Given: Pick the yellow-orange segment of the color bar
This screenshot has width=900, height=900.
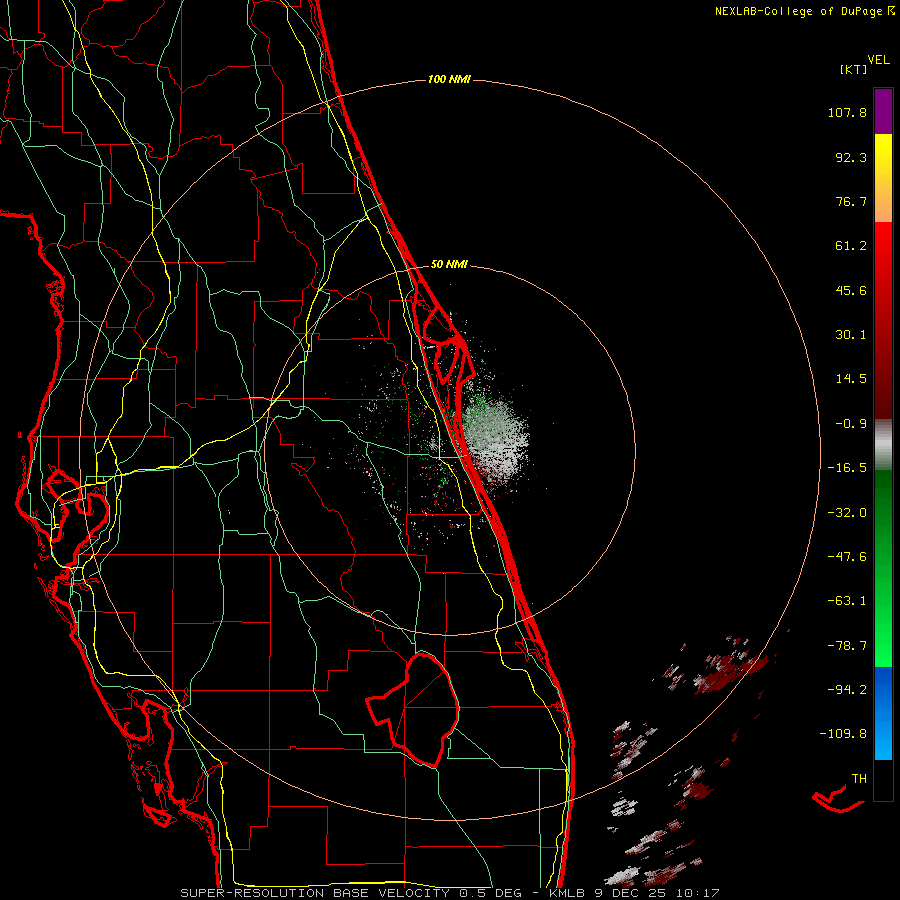Looking at the screenshot, I should tap(883, 178).
